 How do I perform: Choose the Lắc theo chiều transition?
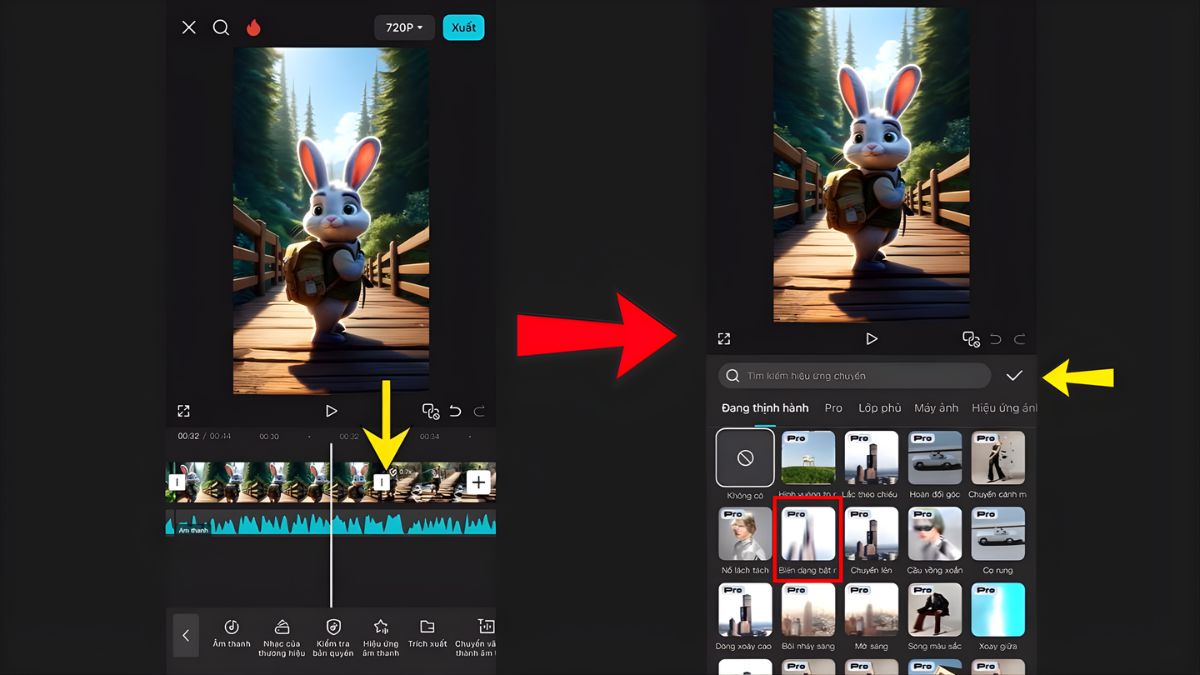pos(871,458)
